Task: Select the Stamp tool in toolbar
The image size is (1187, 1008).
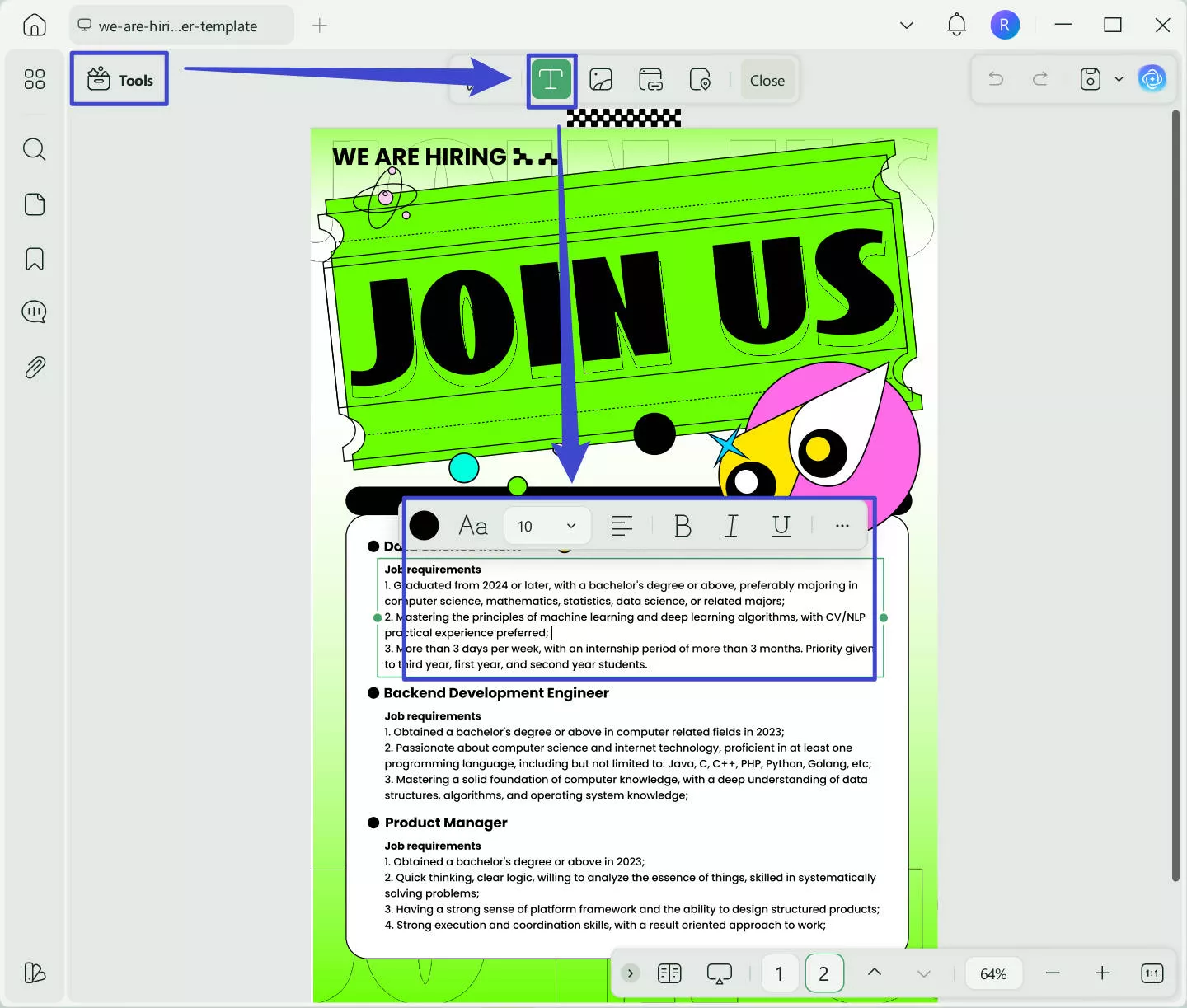Action: pyautogui.click(x=701, y=79)
